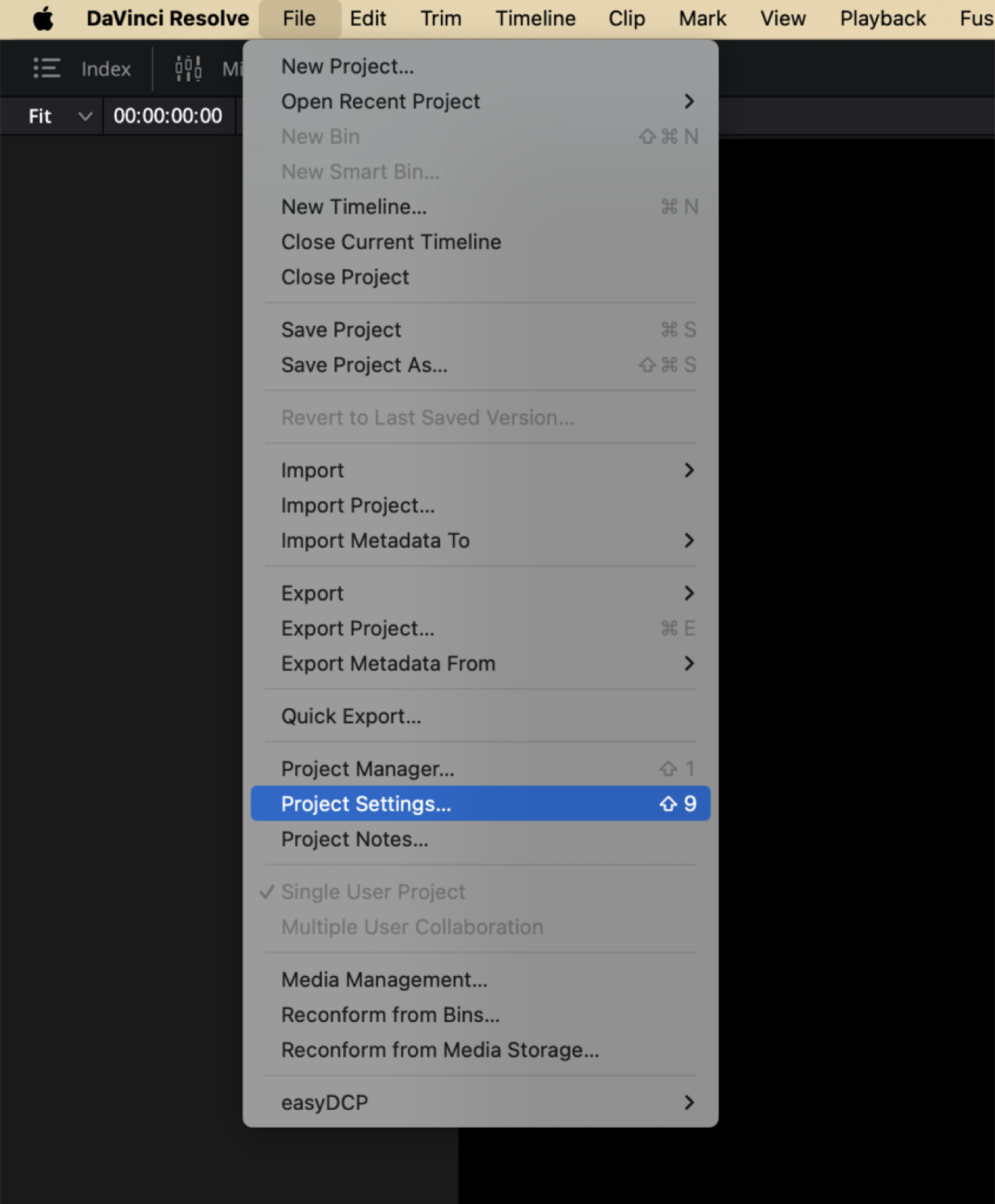
Task: Choose Save Project
Action: 480,330
